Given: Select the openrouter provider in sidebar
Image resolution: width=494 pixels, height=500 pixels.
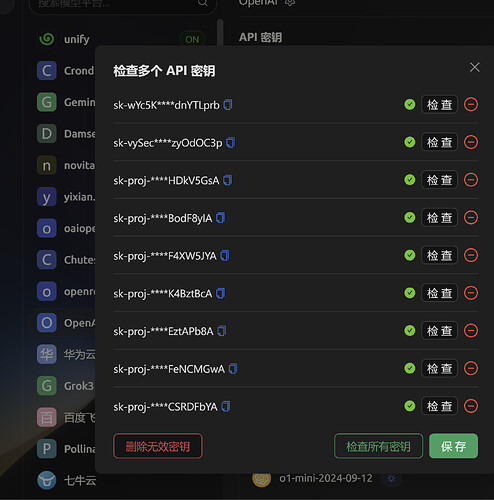Looking at the screenshot, I should click(65, 291).
